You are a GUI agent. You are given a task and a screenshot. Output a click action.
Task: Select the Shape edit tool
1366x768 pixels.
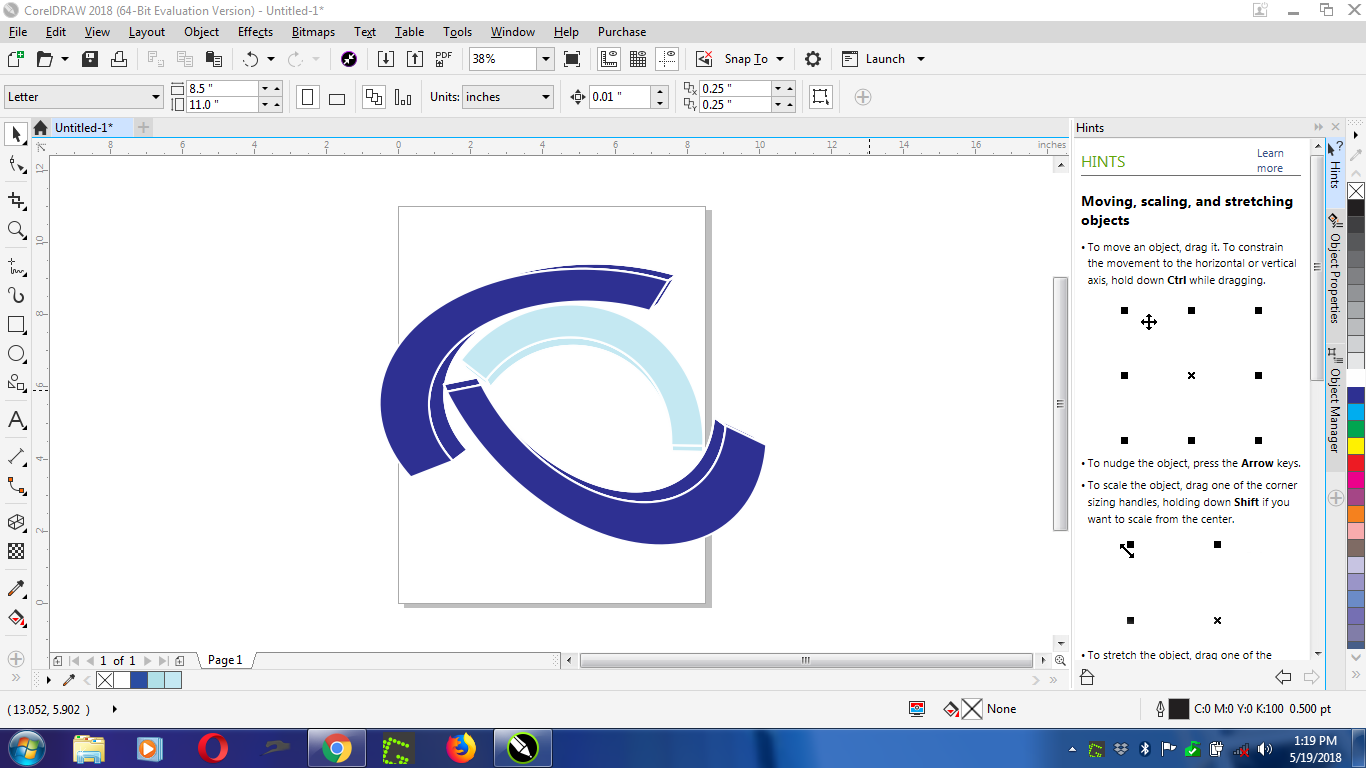(16, 165)
